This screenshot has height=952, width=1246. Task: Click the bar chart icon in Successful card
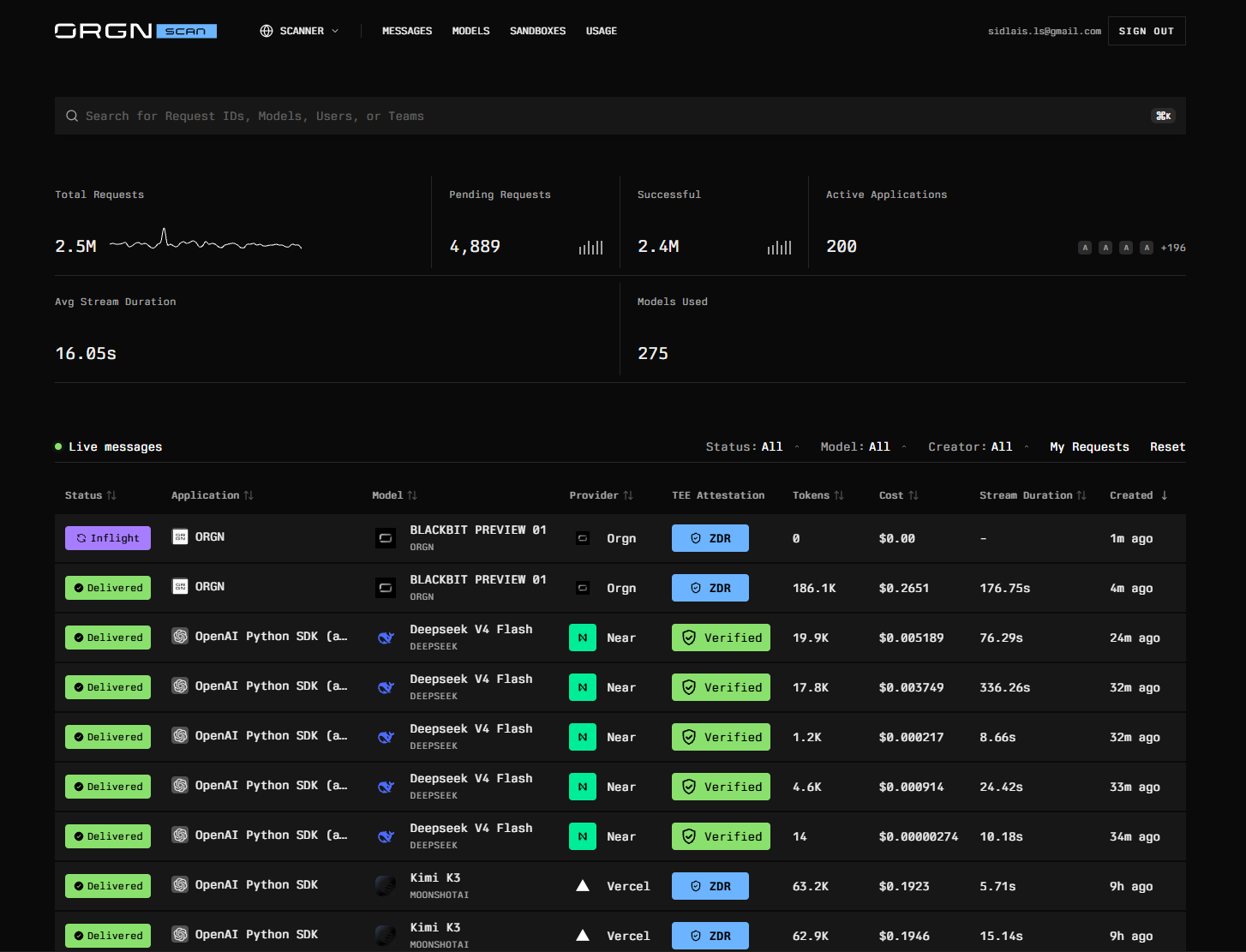click(x=779, y=248)
